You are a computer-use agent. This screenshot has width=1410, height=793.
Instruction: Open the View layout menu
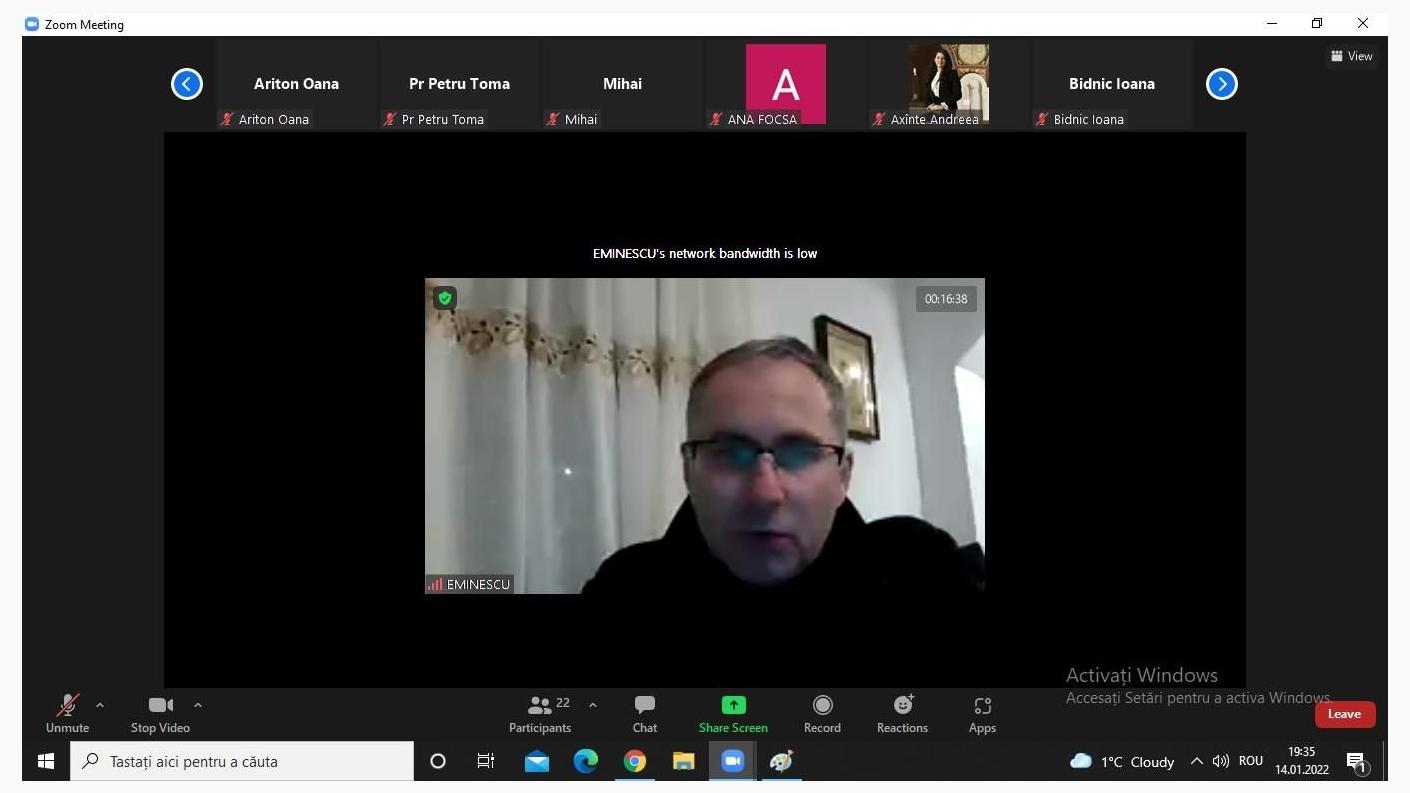click(x=1351, y=56)
